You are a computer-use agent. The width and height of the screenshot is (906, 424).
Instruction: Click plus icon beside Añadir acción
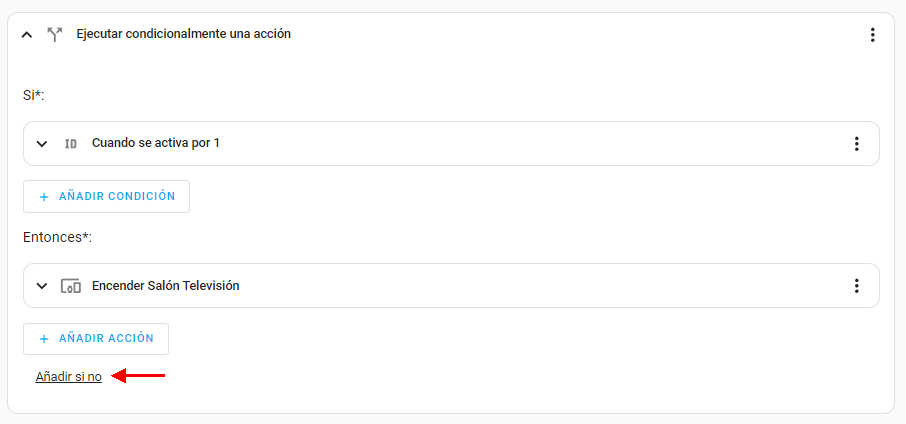[44, 339]
